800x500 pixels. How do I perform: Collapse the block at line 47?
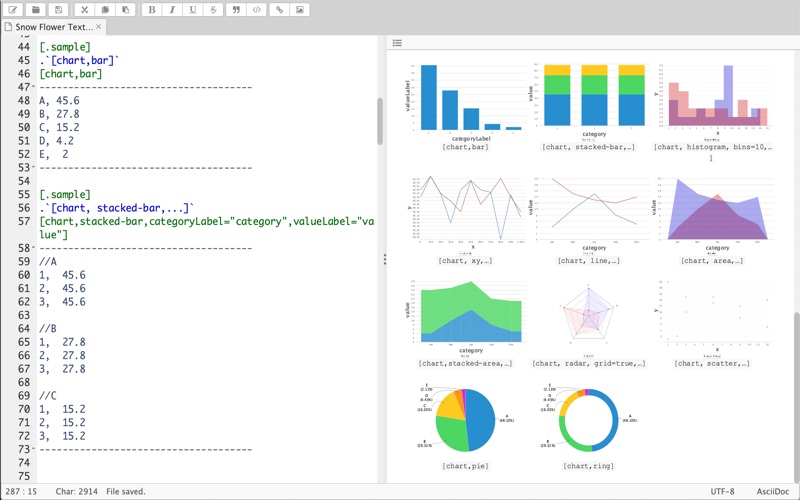pos(34,87)
